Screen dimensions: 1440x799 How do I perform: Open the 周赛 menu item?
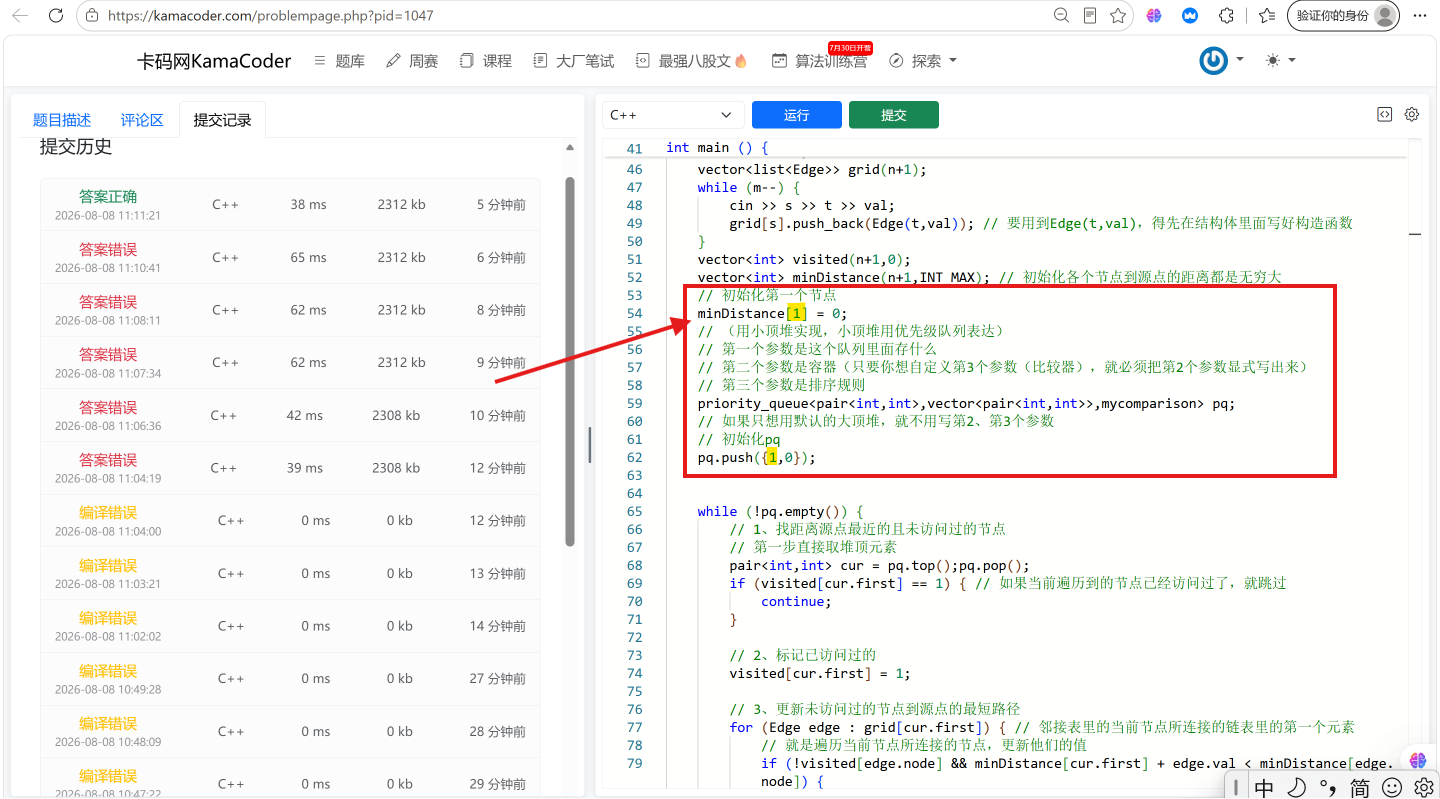[x=412, y=61]
